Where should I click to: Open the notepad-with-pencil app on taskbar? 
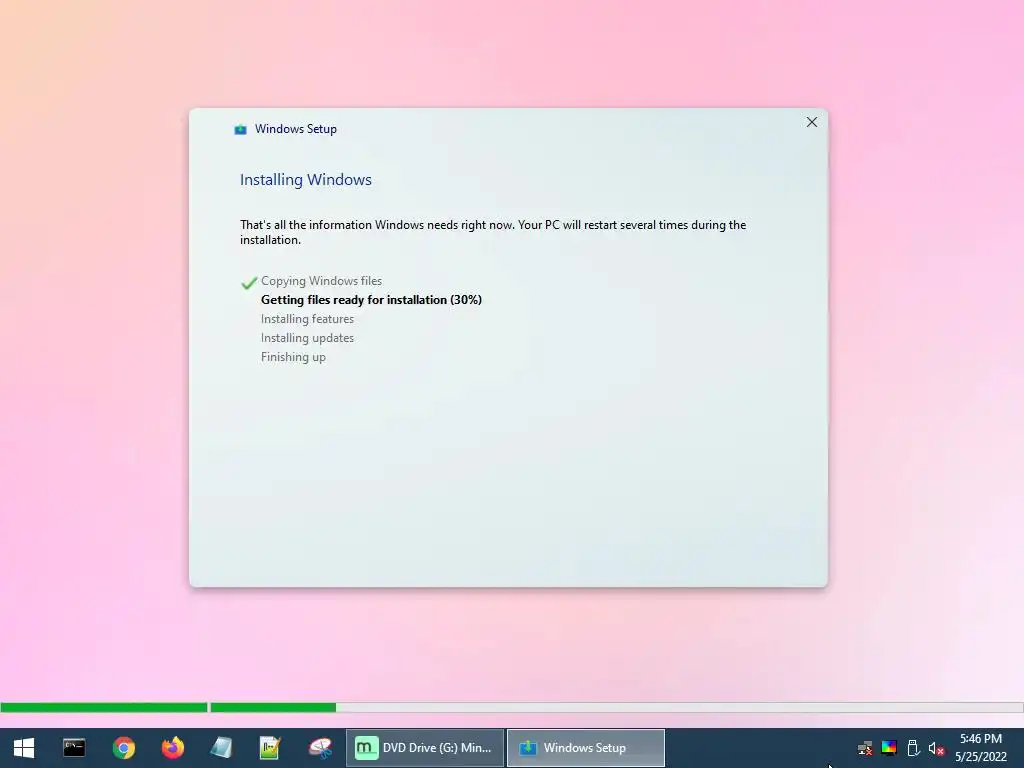coord(270,748)
